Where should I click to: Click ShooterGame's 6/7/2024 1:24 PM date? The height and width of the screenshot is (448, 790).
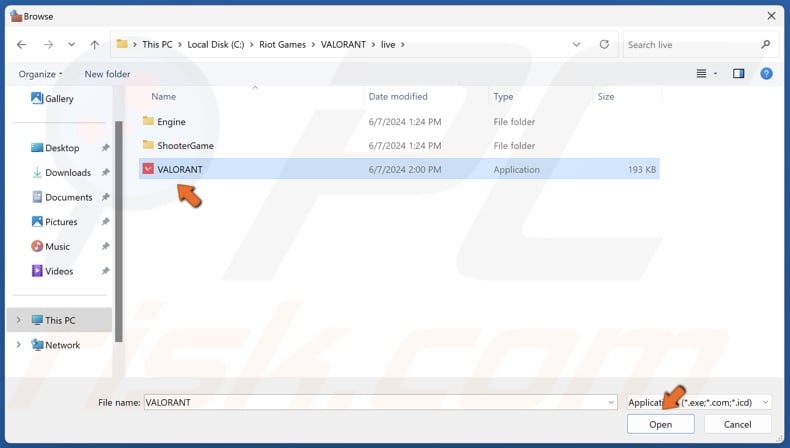(405, 146)
